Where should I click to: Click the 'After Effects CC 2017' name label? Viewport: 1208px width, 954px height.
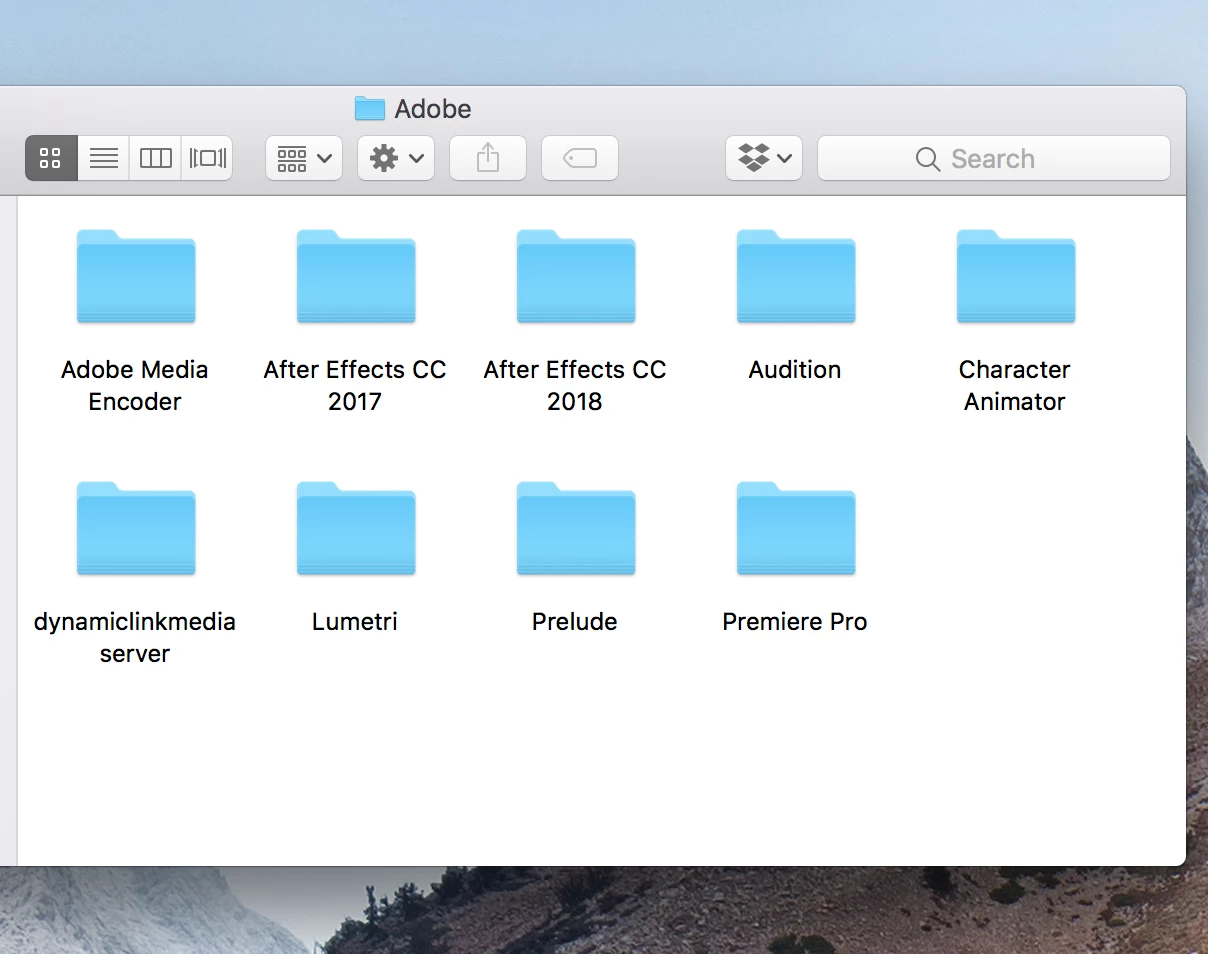point(355,385)
